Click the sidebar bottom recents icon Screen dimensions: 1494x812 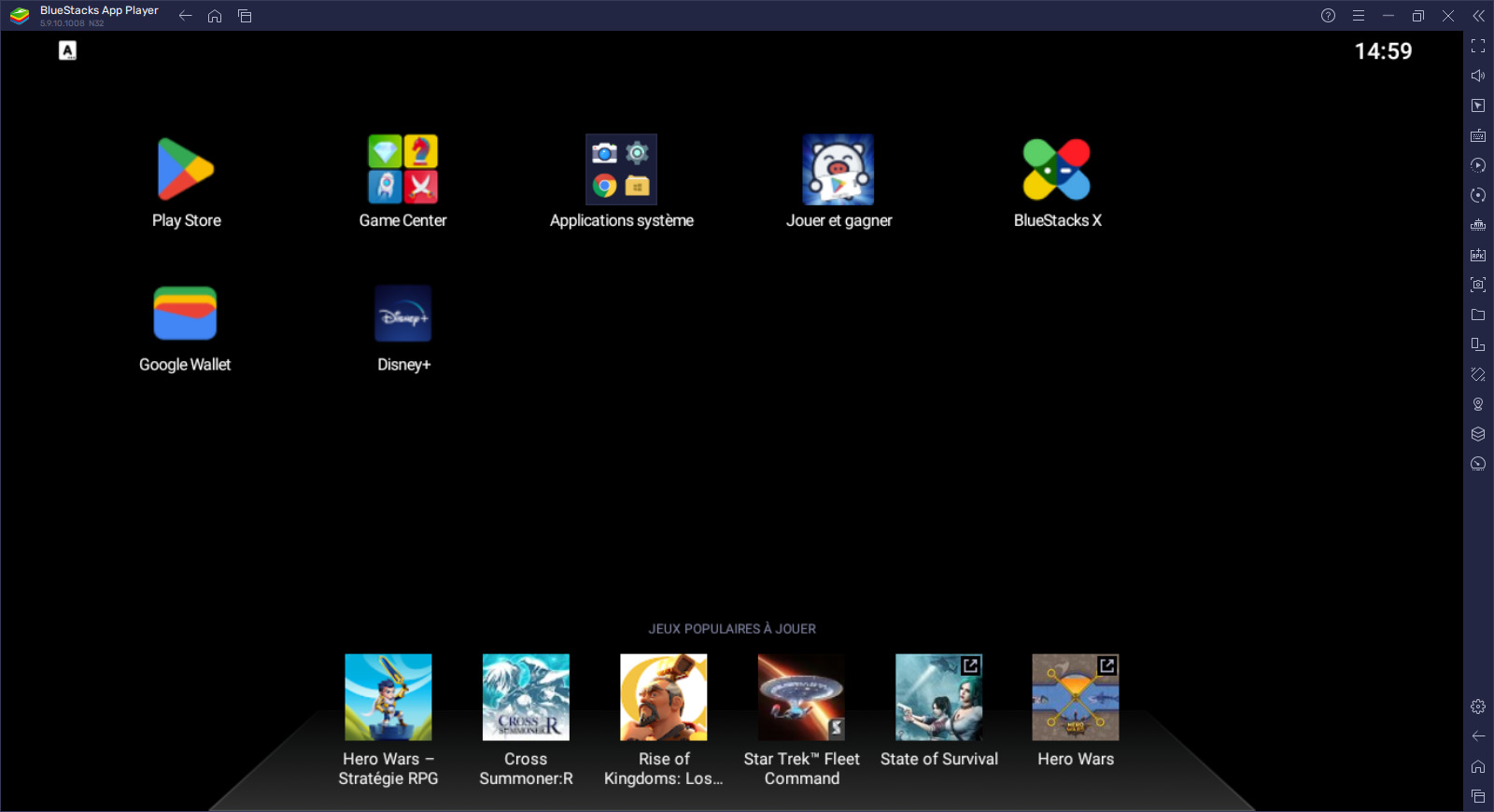tap(1478, 796)
